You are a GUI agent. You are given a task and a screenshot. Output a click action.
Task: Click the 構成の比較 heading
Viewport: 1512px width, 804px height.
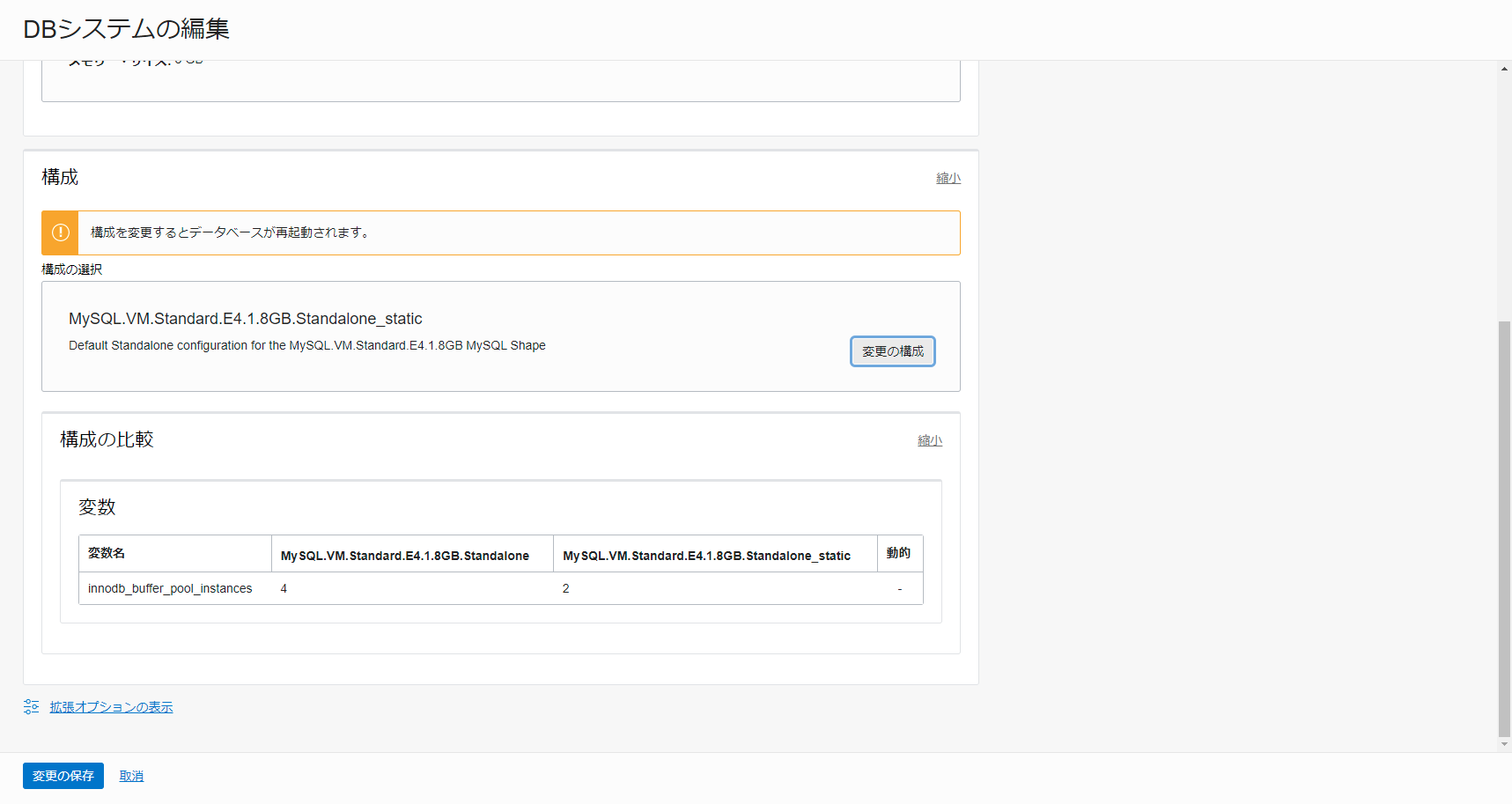[107, 439]
